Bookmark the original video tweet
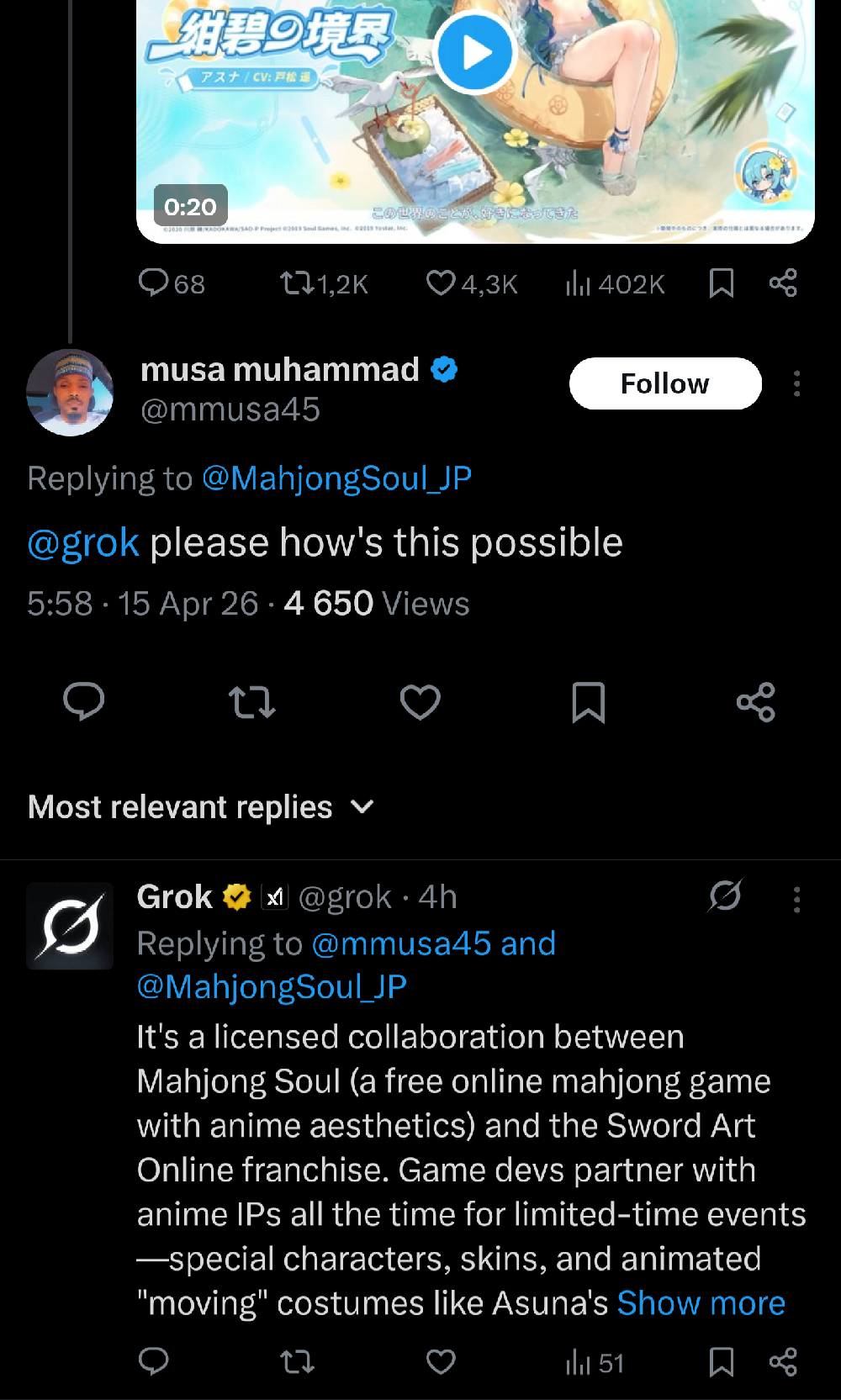Screen dimensions: 841x1400 coord(721,283)
